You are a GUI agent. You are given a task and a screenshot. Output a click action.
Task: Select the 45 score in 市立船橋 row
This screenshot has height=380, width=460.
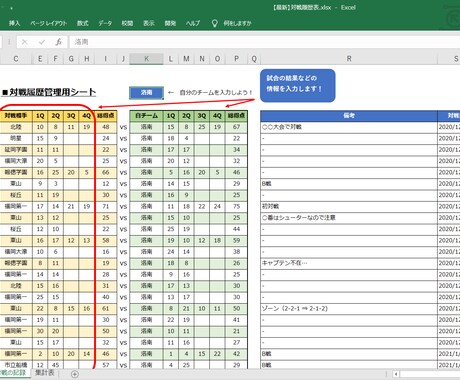pos(56,365)
